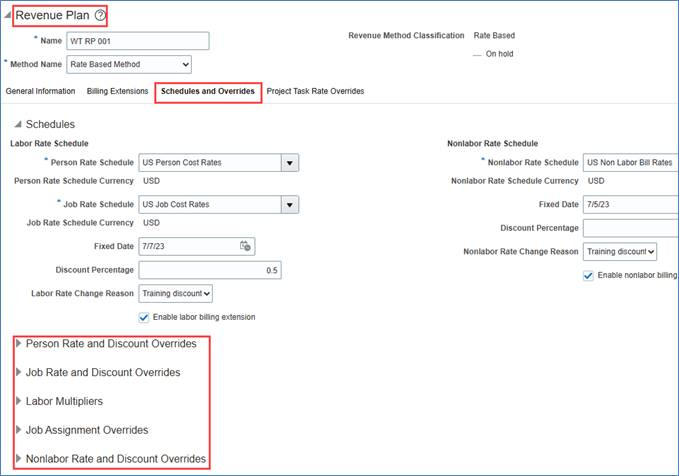Click the Labor Rate Schedule heading

(x=49, y=143)
